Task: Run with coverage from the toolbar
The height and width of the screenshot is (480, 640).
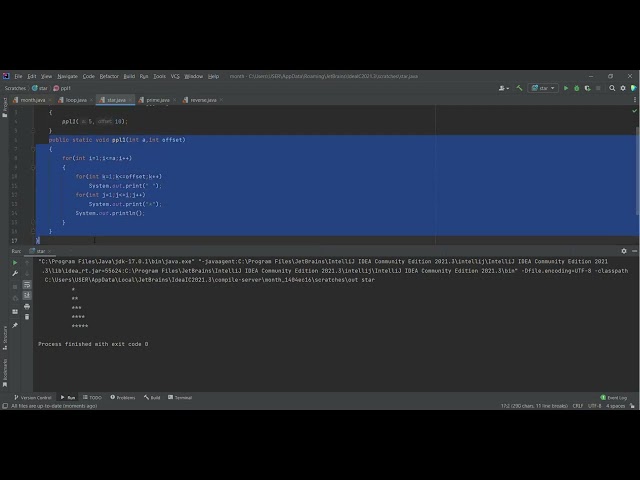Action: [x=587, y=88]
